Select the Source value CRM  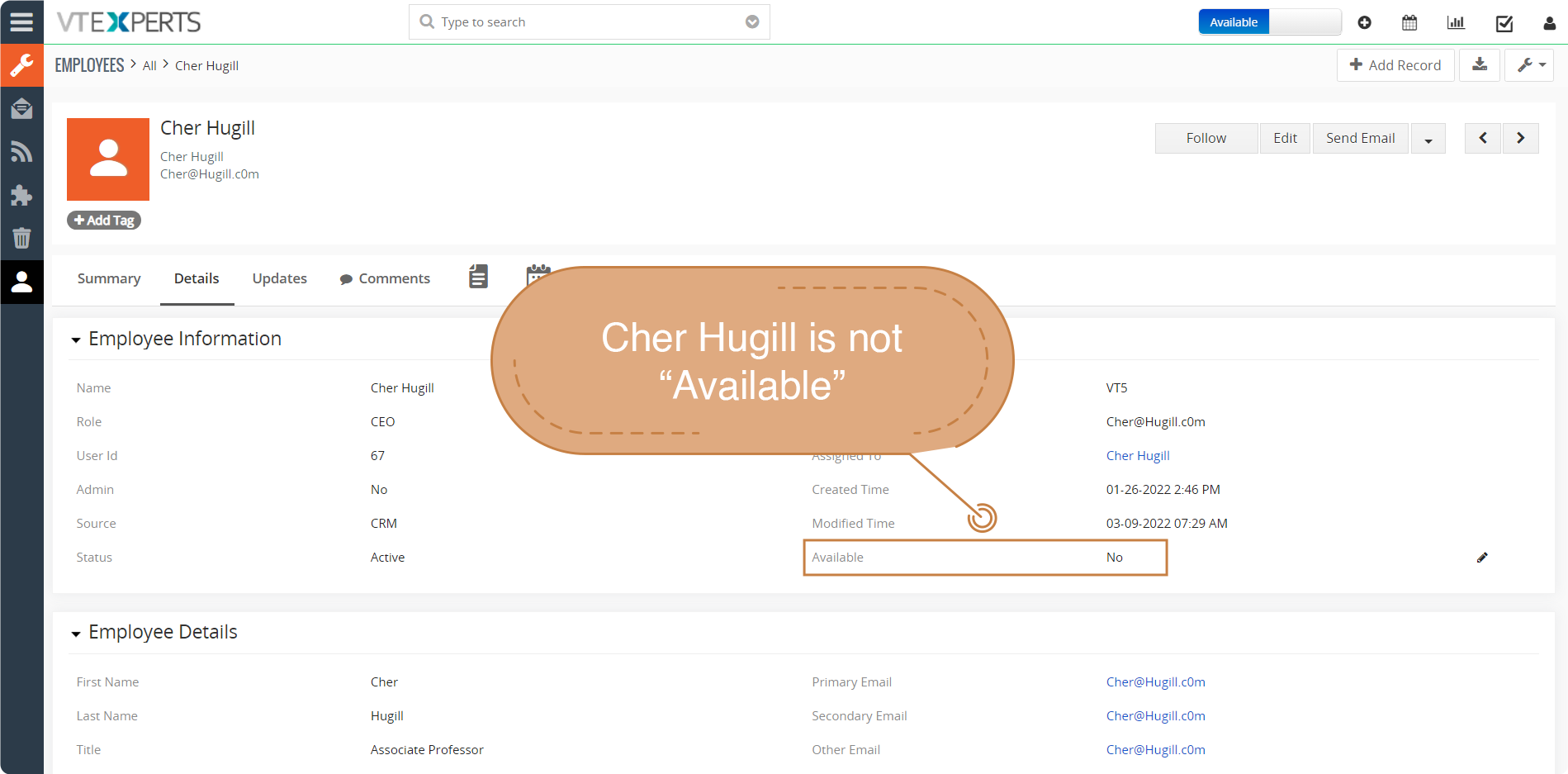pos(384,524)
